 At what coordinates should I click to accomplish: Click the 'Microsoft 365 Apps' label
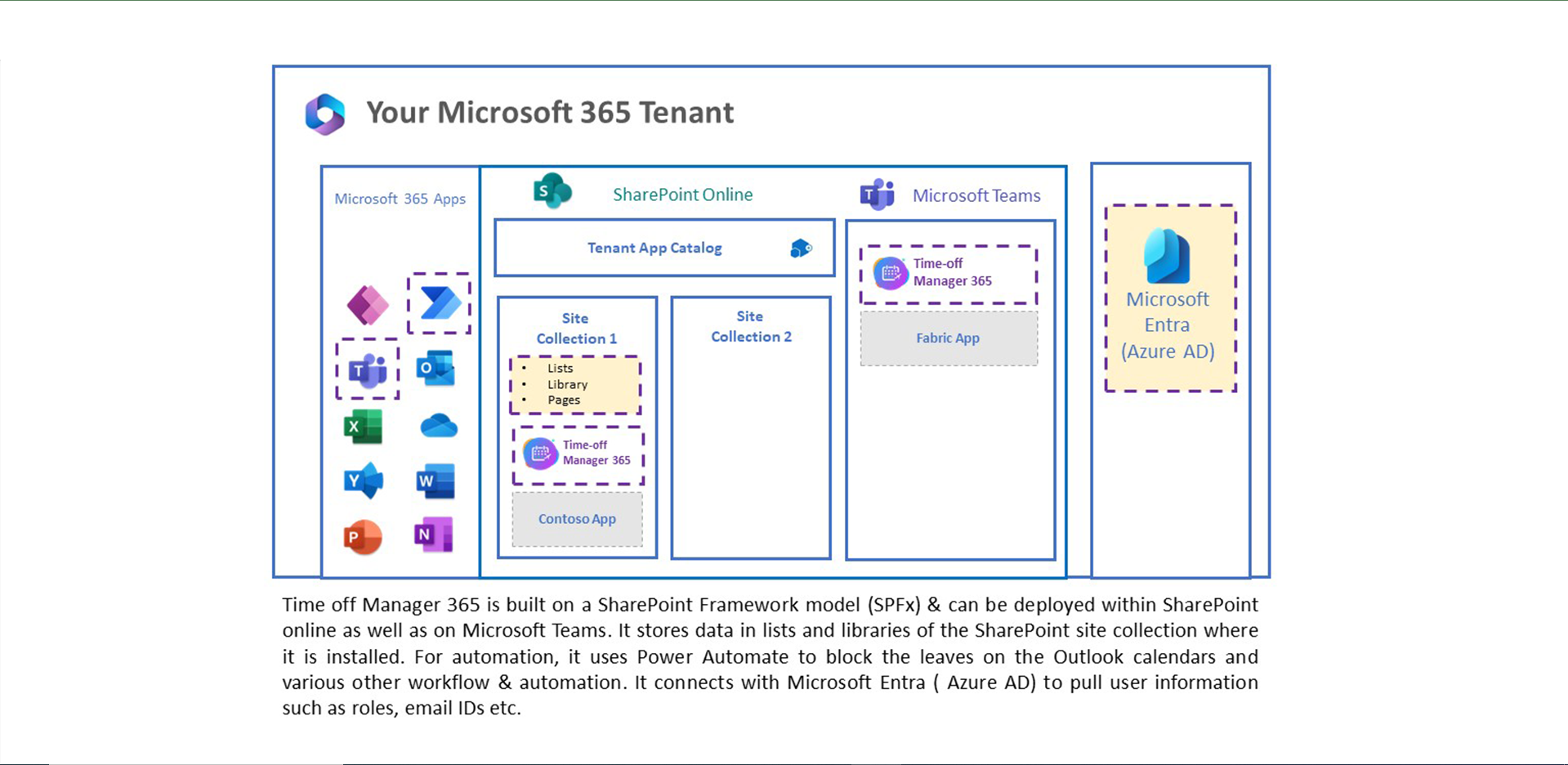coord(400,199)
